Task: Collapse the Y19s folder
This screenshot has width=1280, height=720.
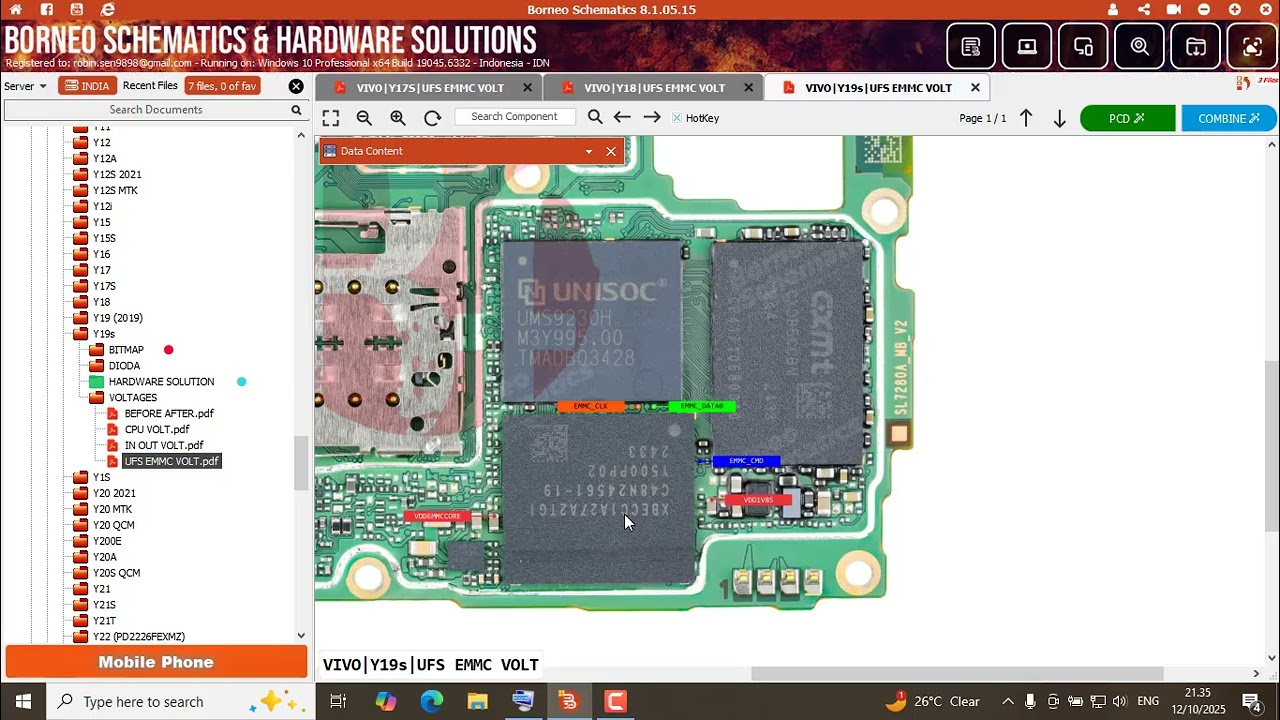Action: [81, 334]
